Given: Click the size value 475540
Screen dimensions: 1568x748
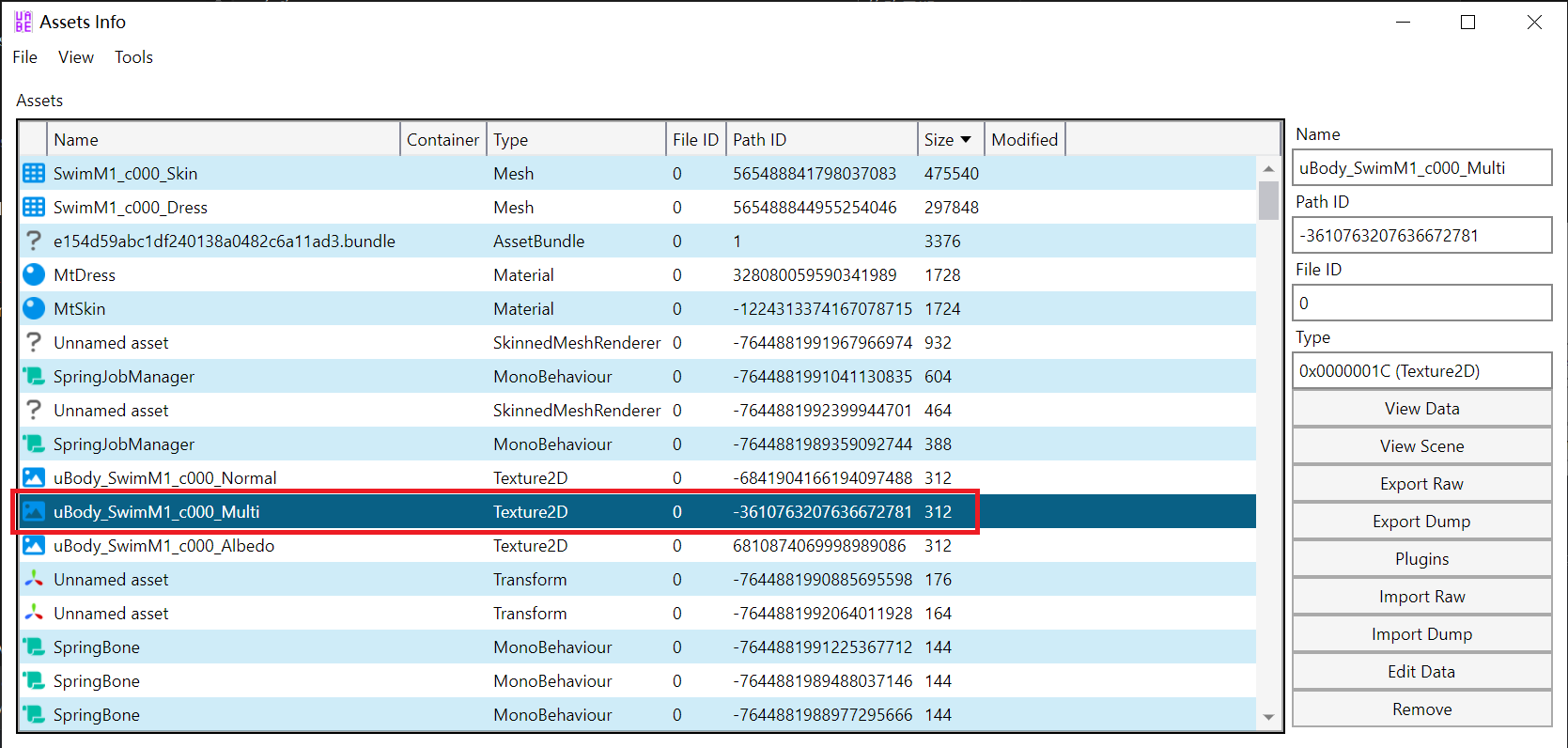Looking at the screenshot, I should 952,173.
